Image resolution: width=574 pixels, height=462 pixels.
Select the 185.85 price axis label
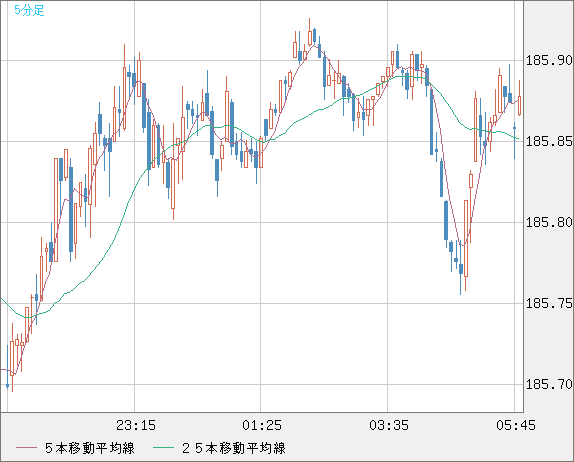(x=549, y=141)
